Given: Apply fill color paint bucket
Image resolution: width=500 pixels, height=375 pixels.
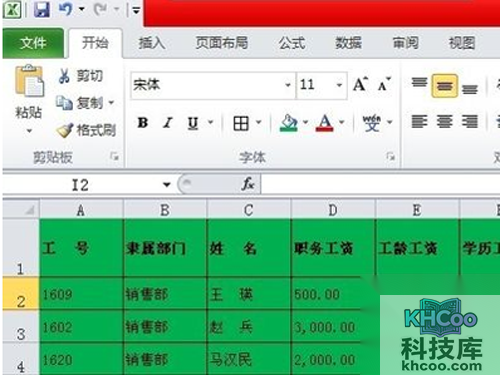Looking at the screenshot, I should pos(289,123).
